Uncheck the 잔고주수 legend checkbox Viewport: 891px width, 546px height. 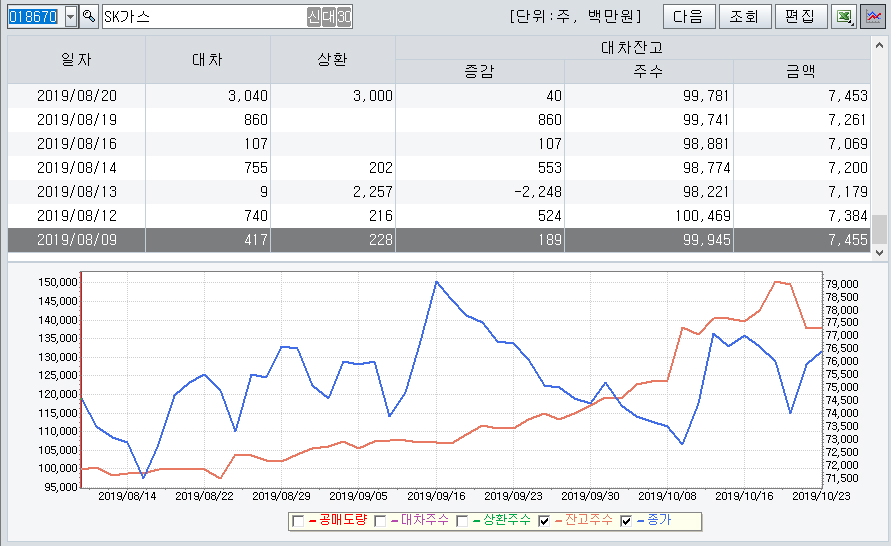(544, 521)
